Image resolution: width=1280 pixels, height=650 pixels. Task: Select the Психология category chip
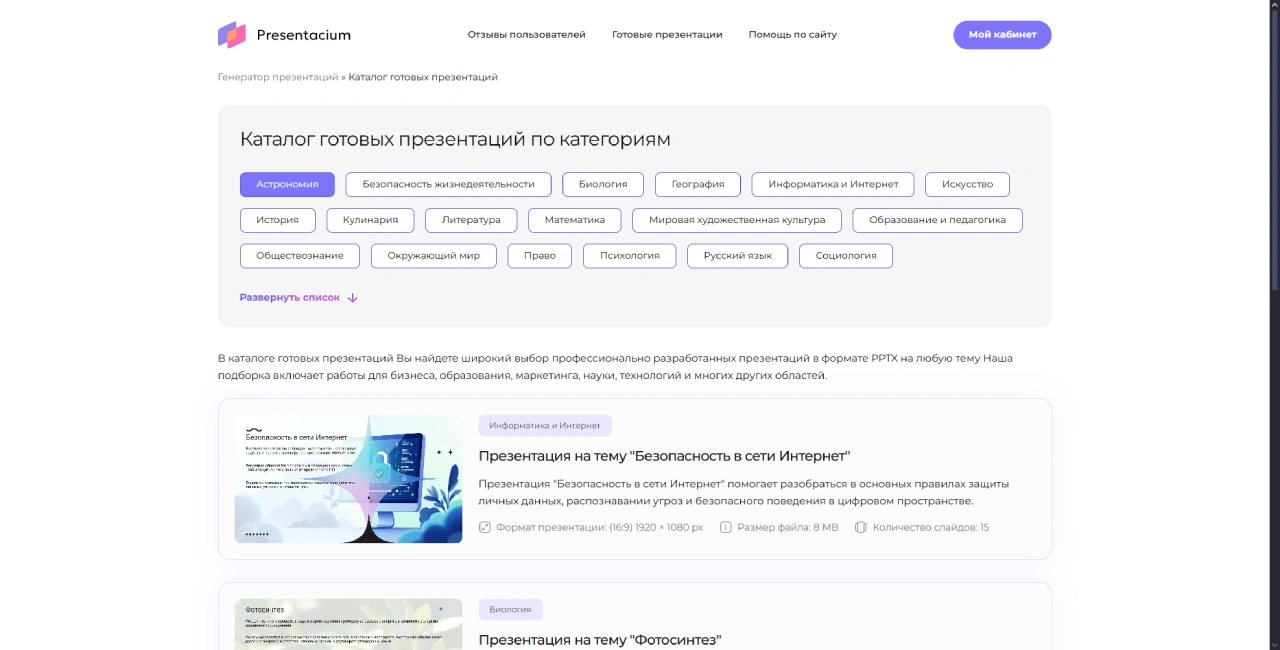pyautogui.click(x=629, y=256)
